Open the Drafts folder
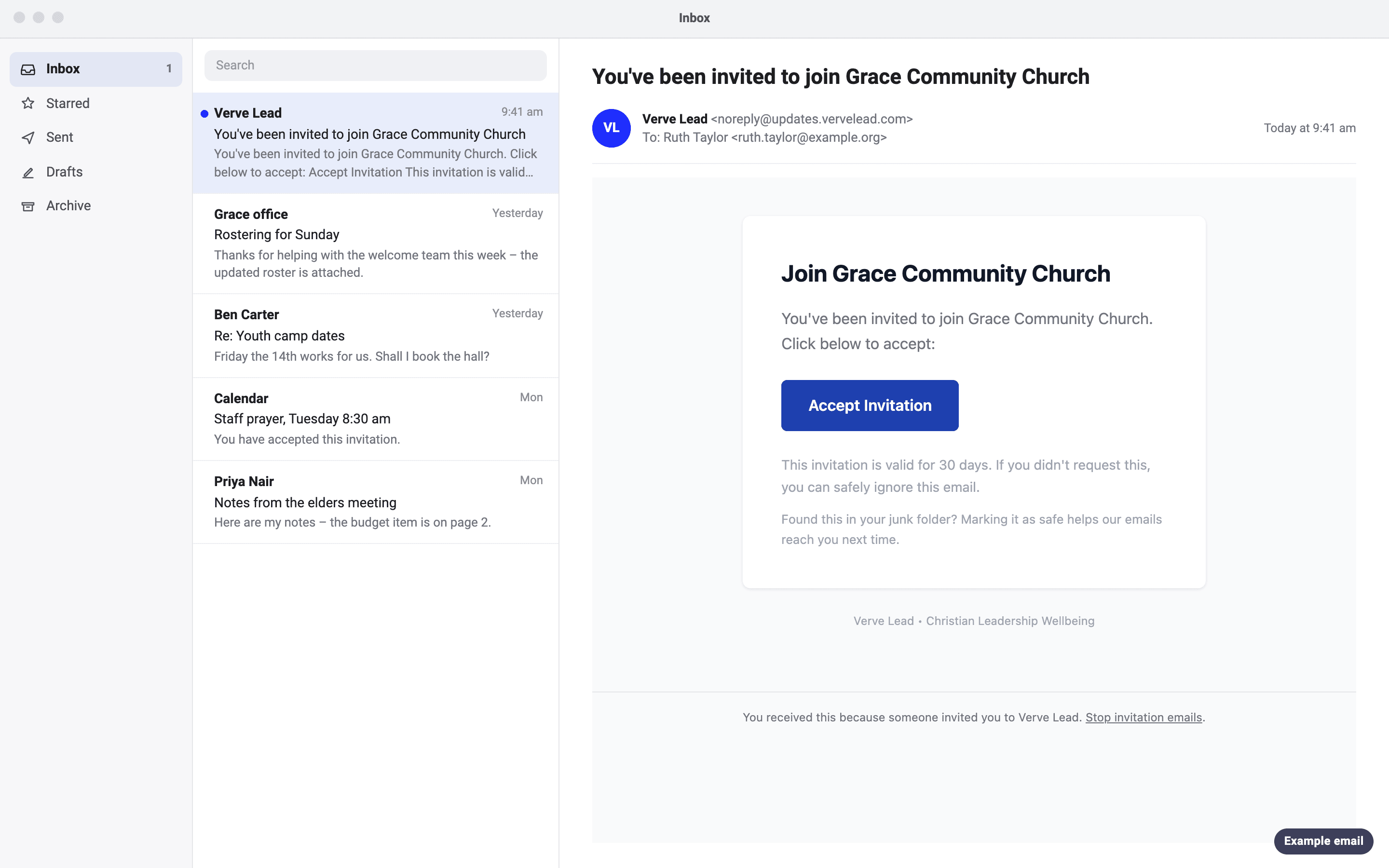The height and width of the screenshot is (868, 1389). click(96, 172)
